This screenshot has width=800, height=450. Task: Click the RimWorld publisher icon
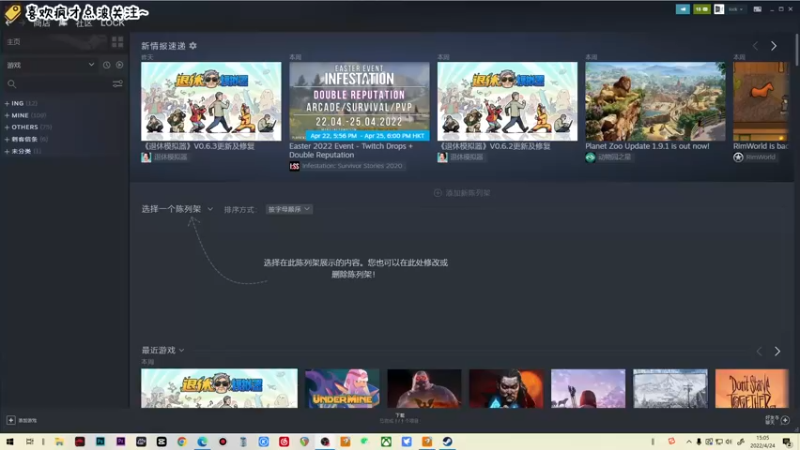click(738, 157)
